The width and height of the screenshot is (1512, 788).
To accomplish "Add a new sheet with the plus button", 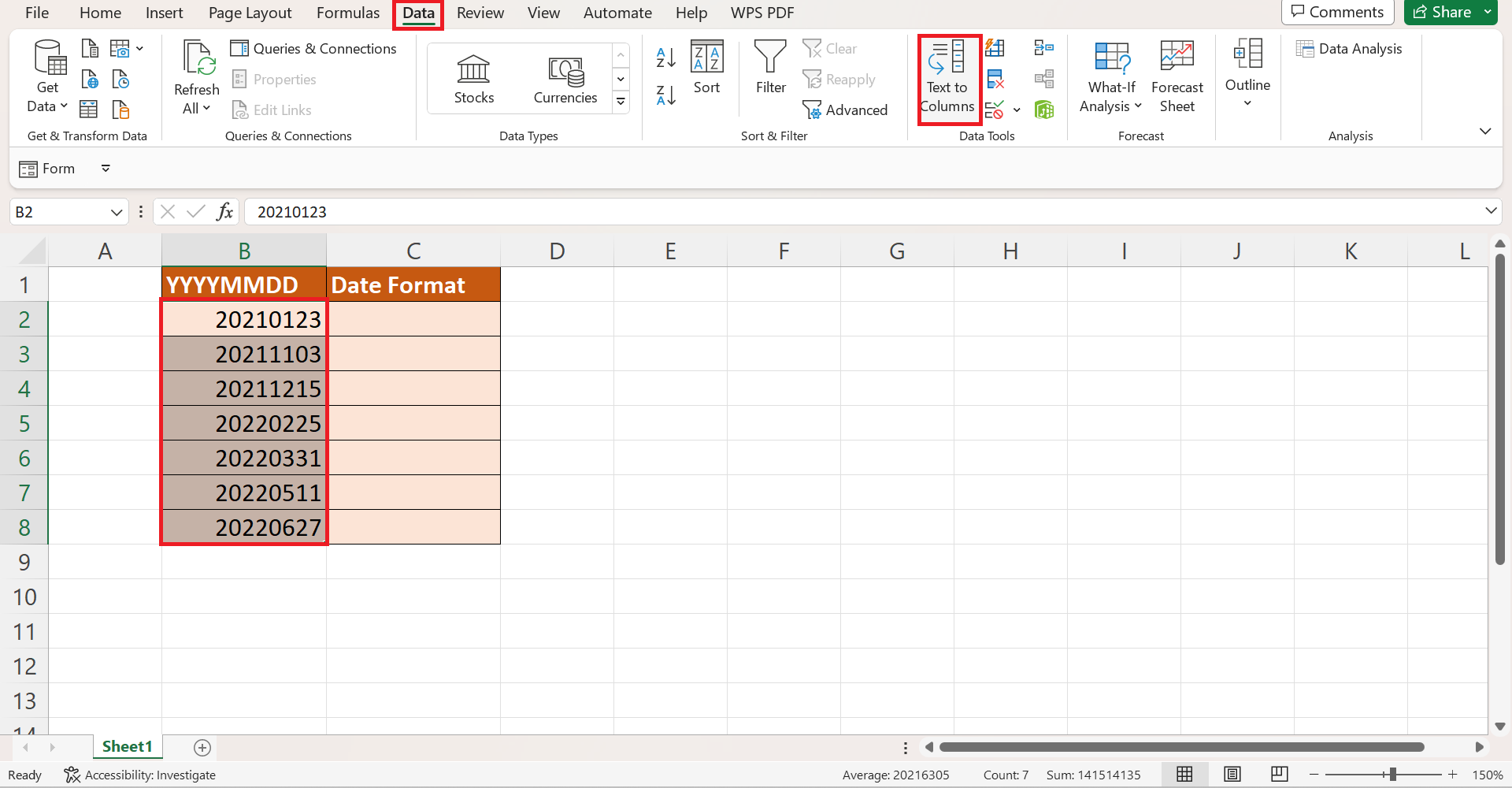I will pos(202,747).
